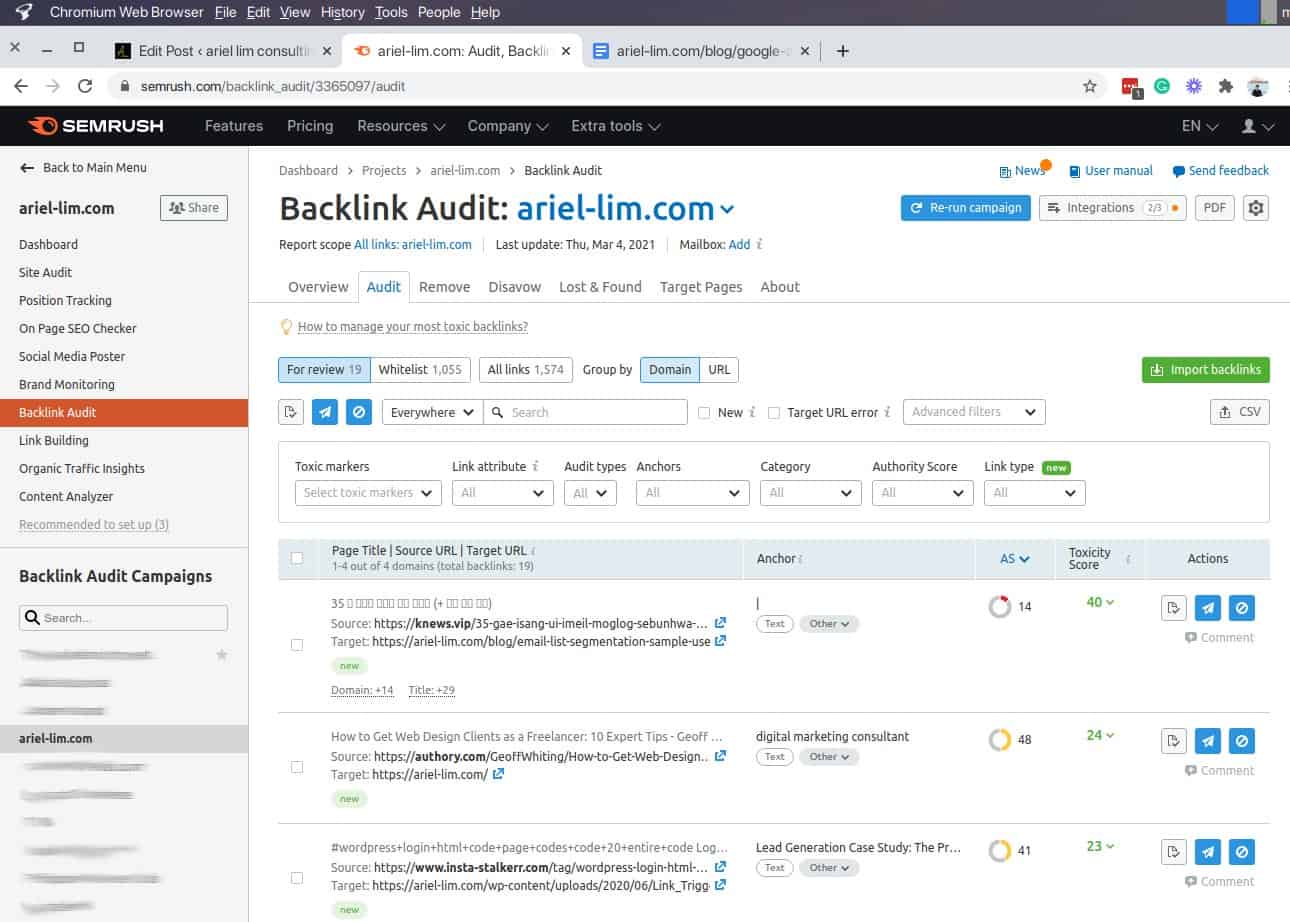The height and width of the screenshot is (922, 1290).
Task: Enable the Target URL error checkbox
Action: [x=774, y=412]
